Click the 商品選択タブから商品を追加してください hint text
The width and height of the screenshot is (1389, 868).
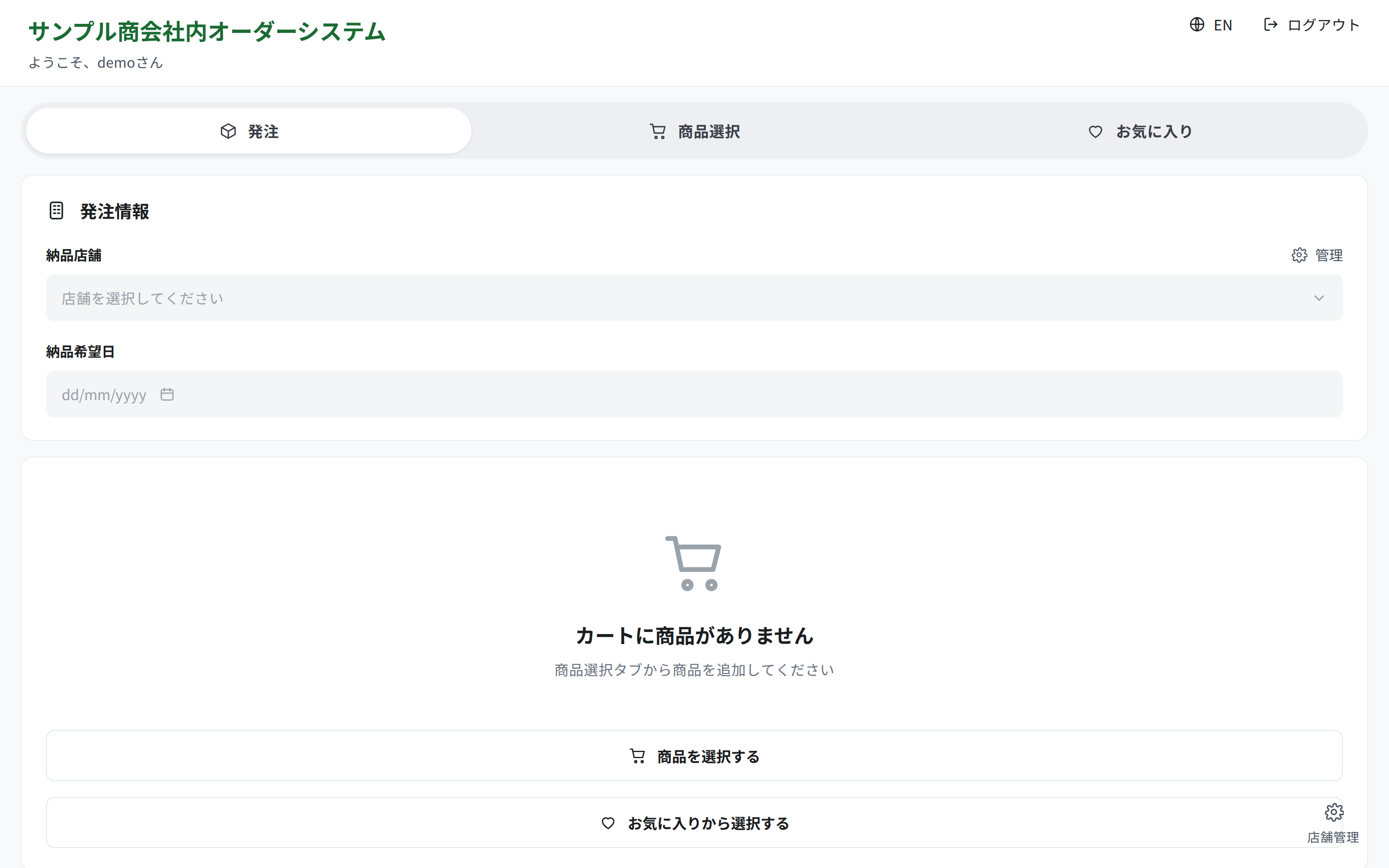694,670
